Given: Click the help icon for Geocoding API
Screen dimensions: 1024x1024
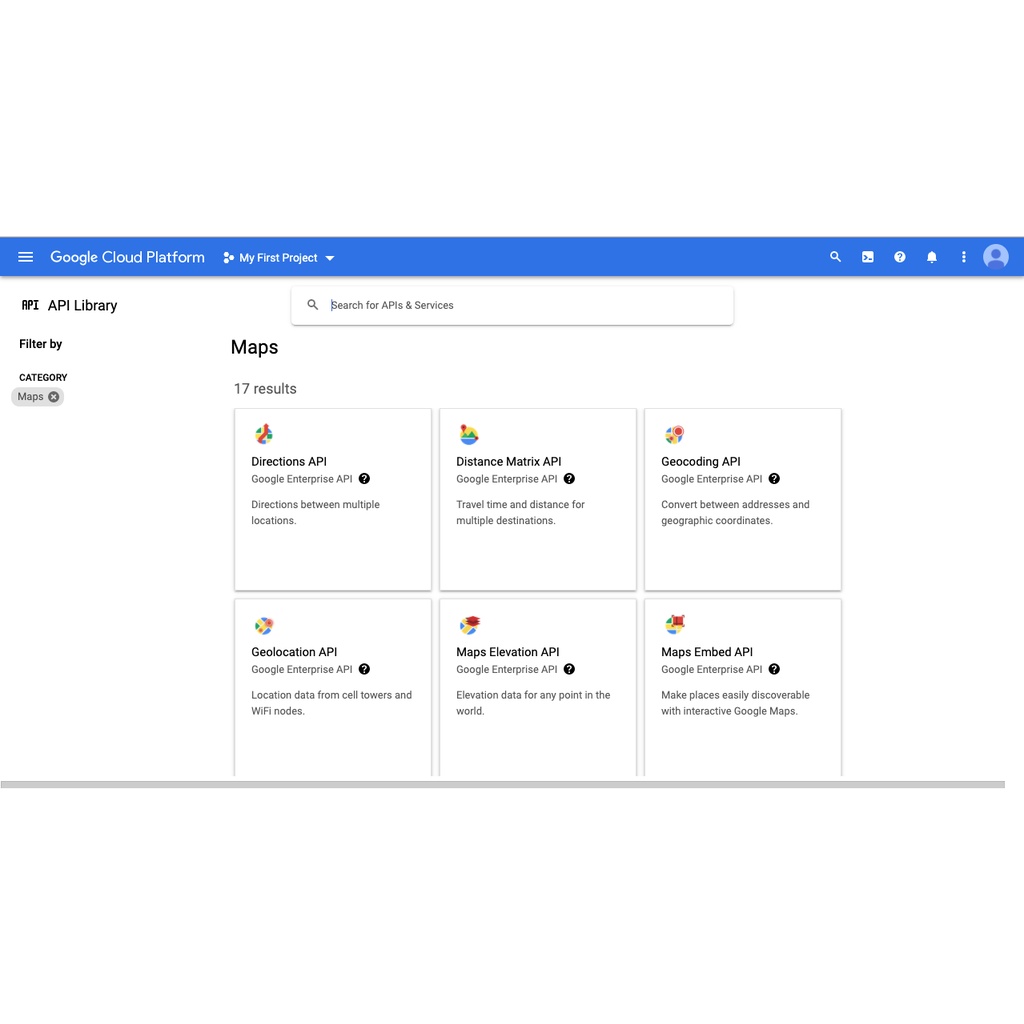Looking at the screenshot, I should point(773,479).
